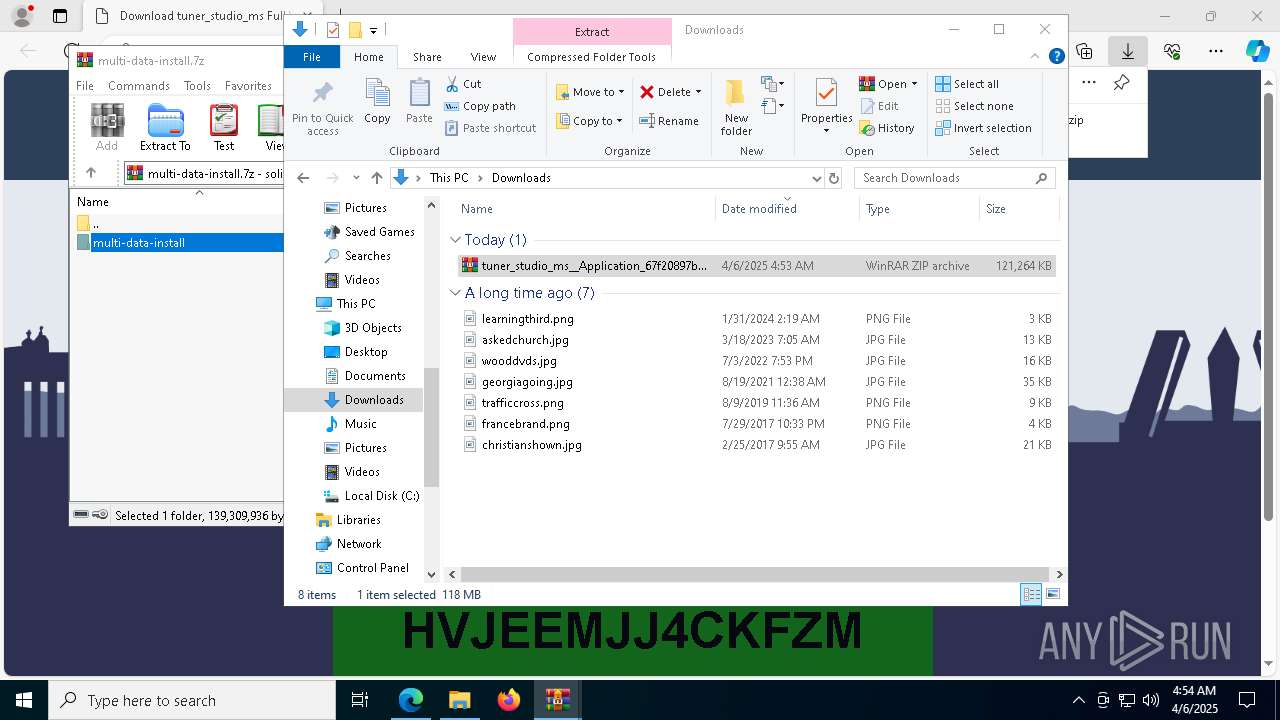Image resolution: width=1280 pixels, height=720 pixels.
Task: Click the Help question mark icon
Action: coord(1056,57)
